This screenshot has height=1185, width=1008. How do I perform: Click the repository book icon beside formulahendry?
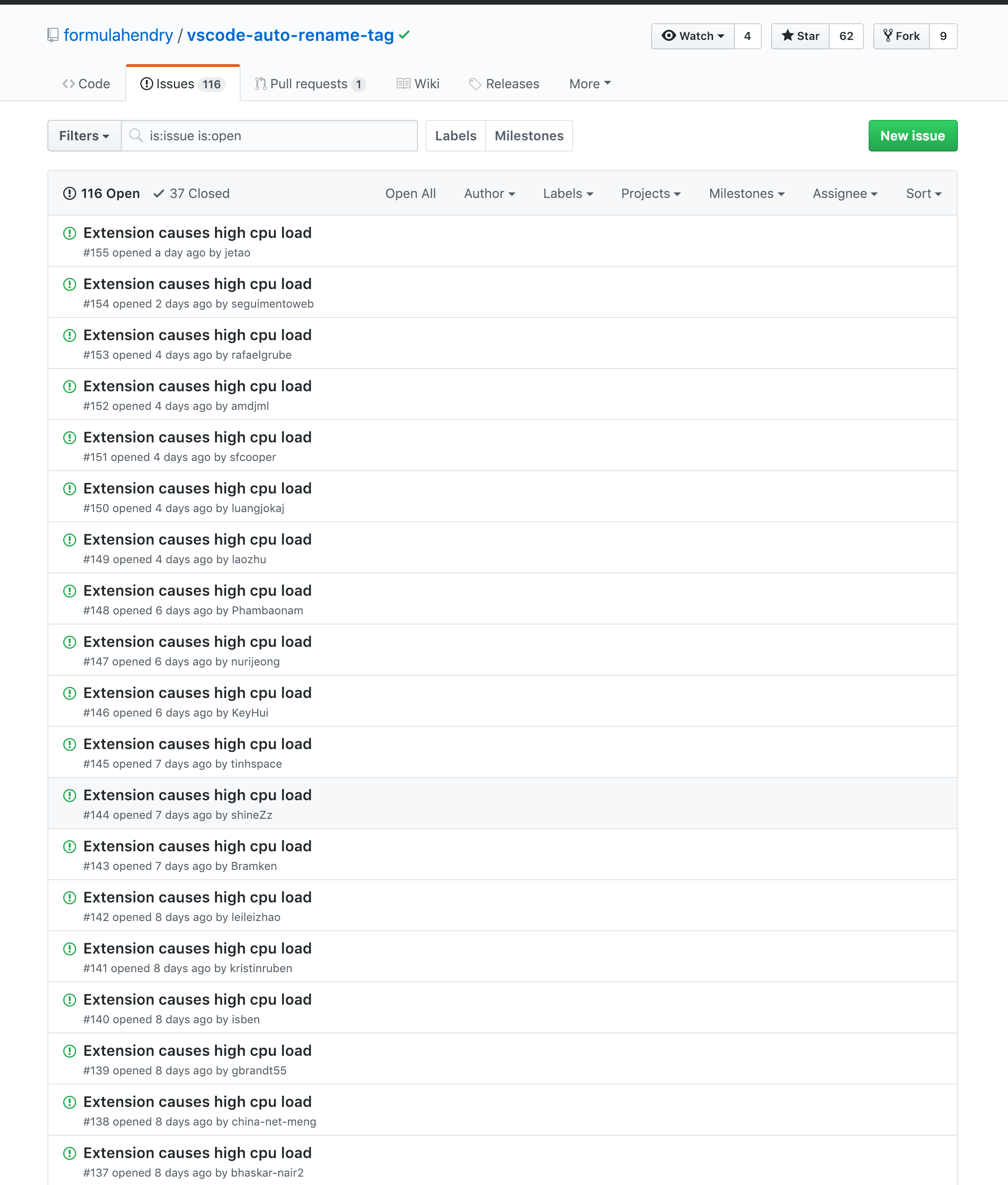click(52, 35)
